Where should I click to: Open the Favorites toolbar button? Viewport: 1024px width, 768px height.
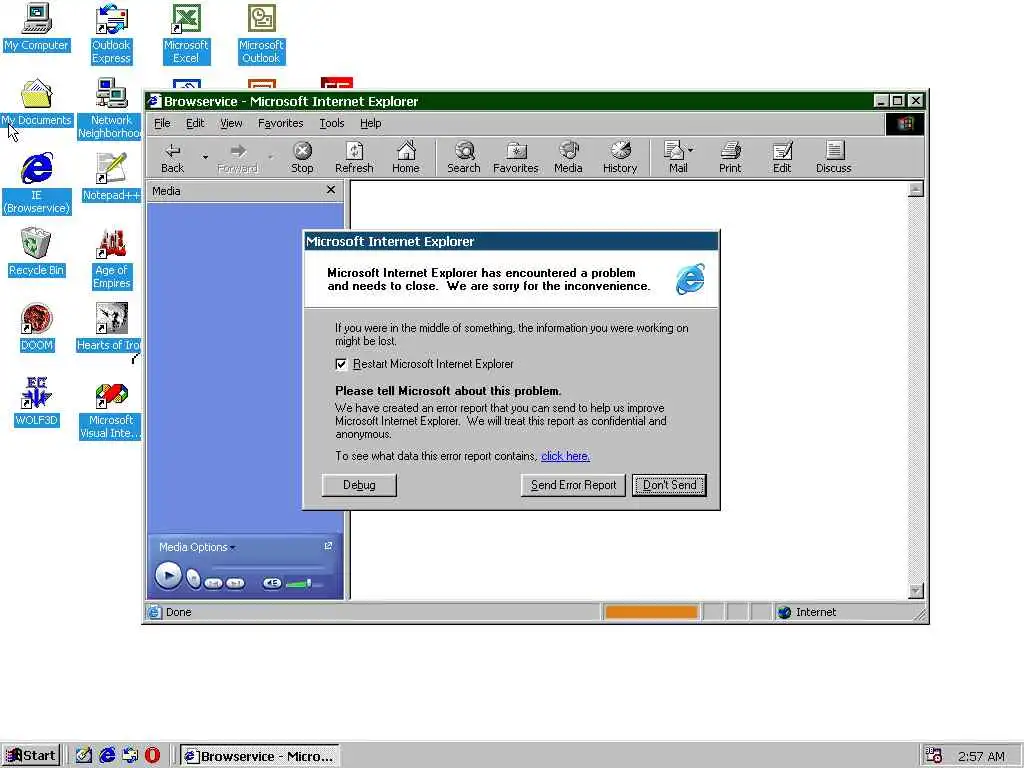(x=516, y=157)
